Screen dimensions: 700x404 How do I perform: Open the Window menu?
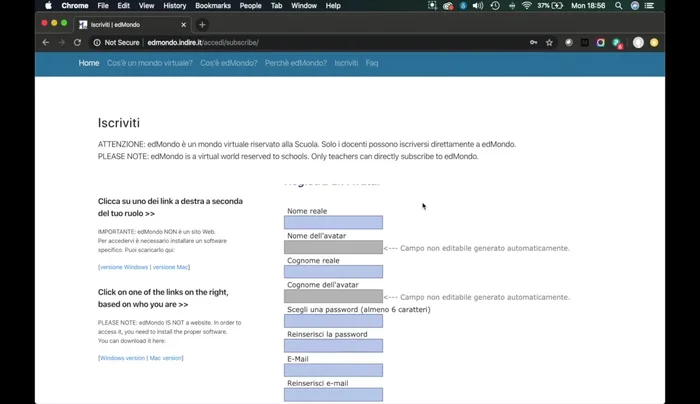(x=304, y=6)
